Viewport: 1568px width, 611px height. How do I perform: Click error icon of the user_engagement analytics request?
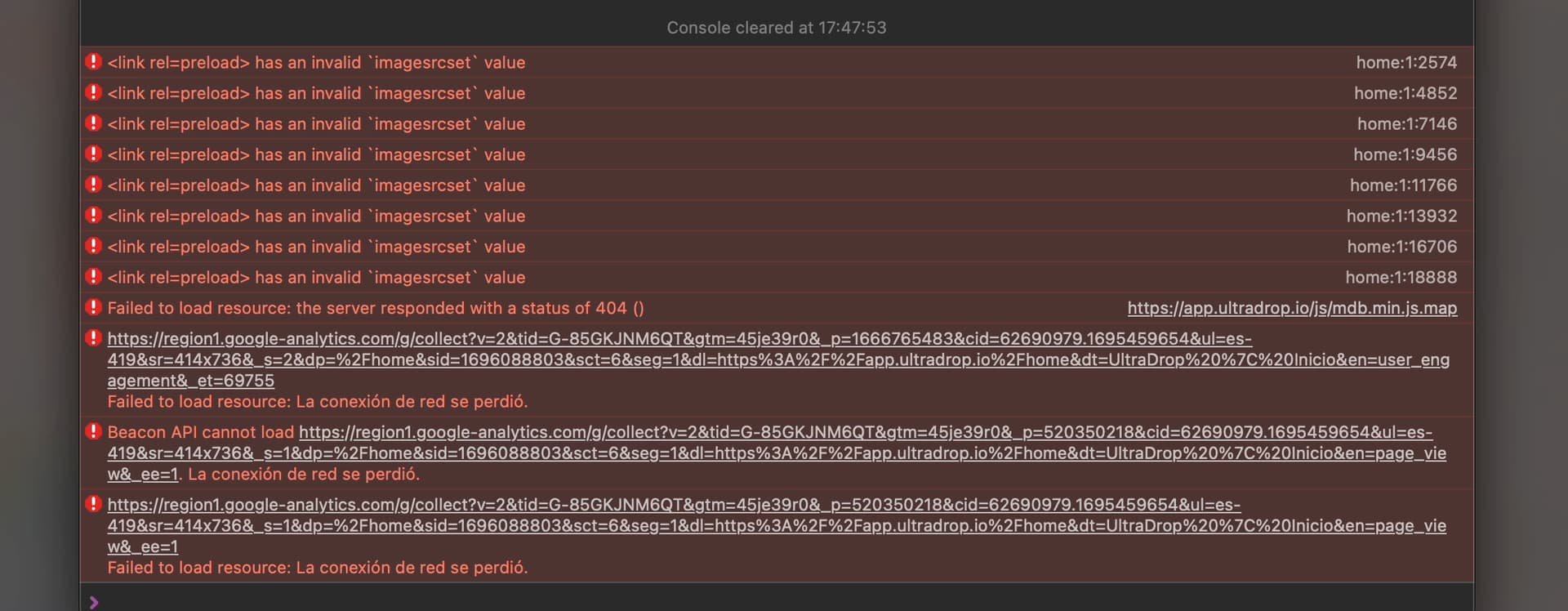[x=94, y=337]
